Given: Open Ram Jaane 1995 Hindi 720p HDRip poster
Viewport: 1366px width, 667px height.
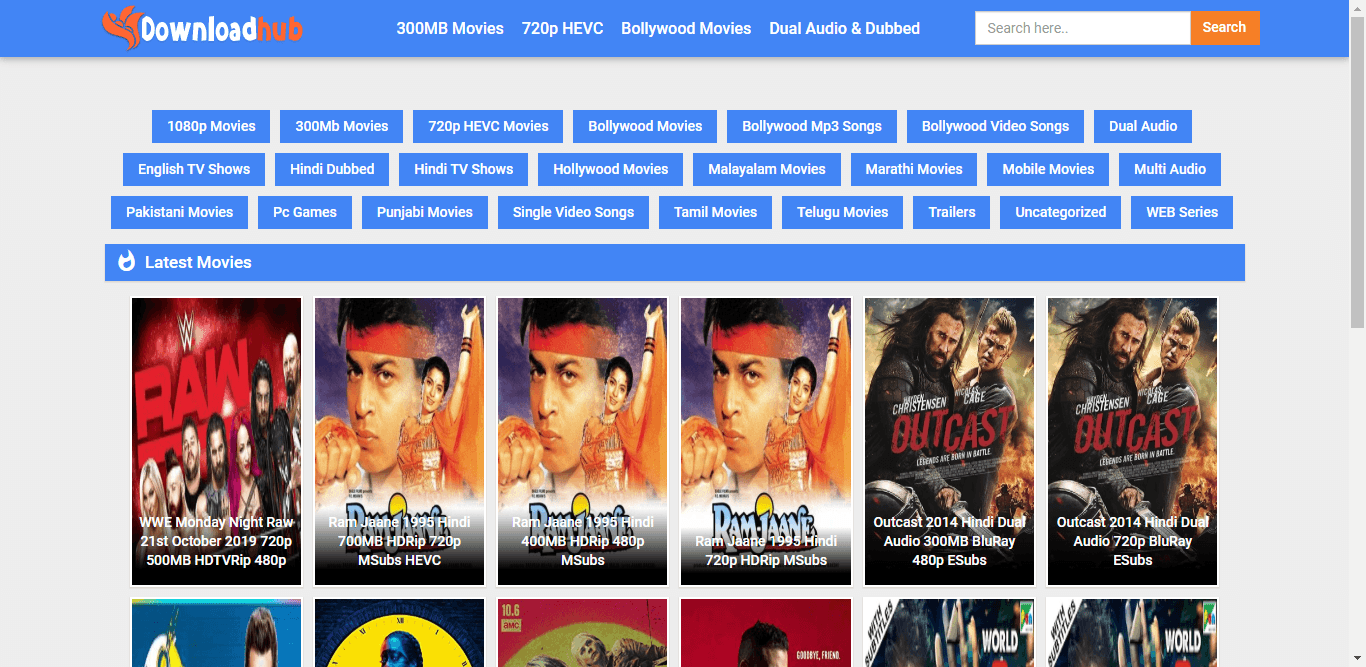Looking at the screenshot, I should (766, 441).
